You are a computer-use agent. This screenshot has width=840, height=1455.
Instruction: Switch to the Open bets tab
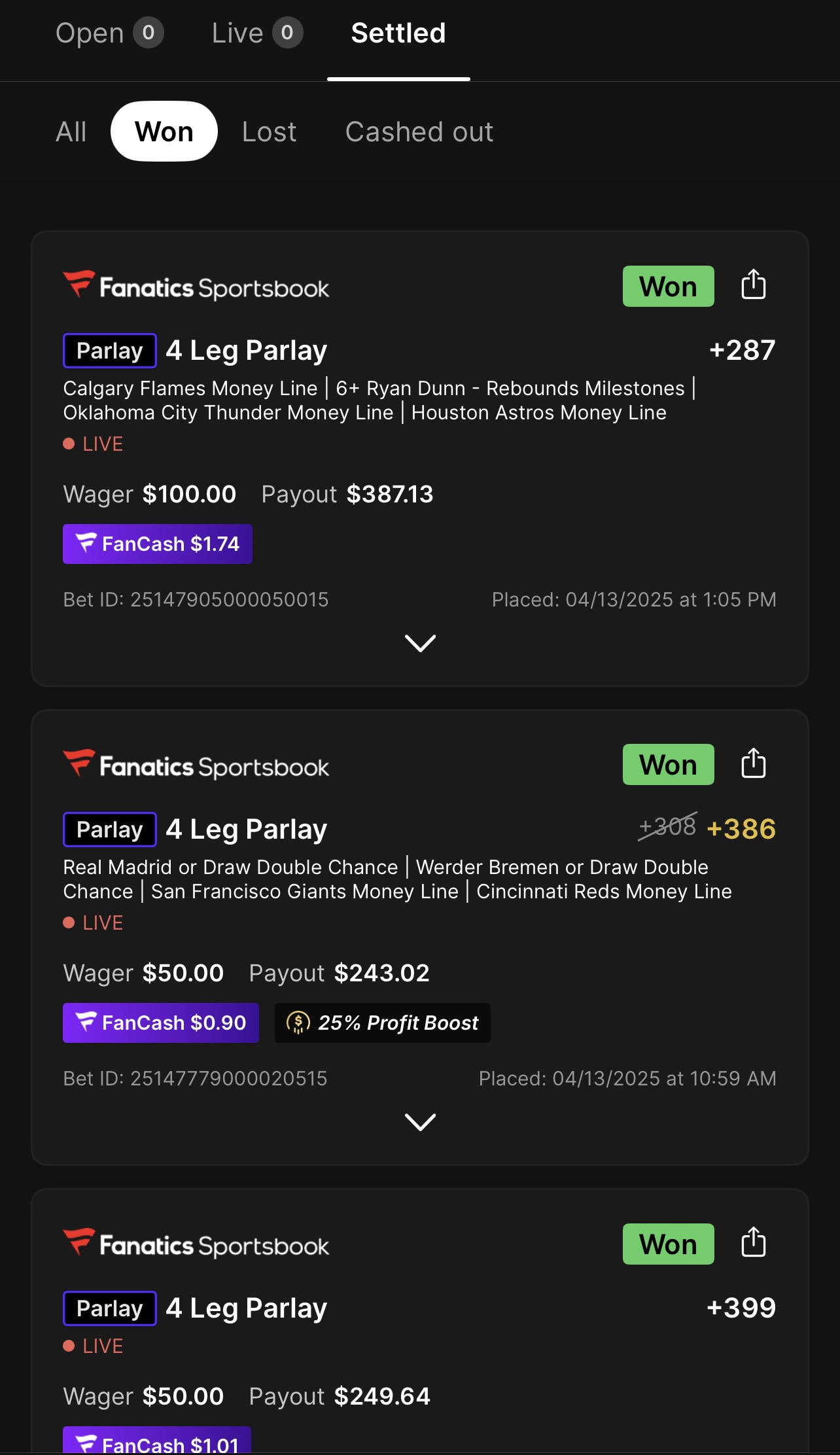(109, 33)
